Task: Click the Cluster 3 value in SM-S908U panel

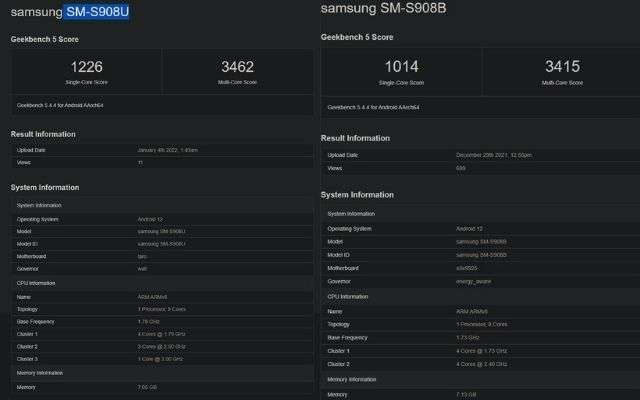Action: click(160, 359)
